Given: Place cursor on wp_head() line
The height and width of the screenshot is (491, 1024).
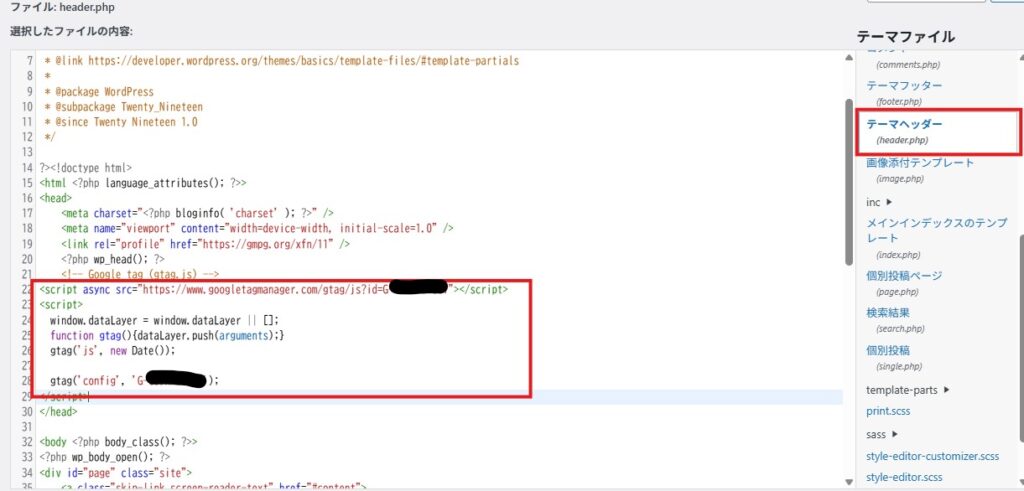Looking at the screenshot, I should pos(112,259).
